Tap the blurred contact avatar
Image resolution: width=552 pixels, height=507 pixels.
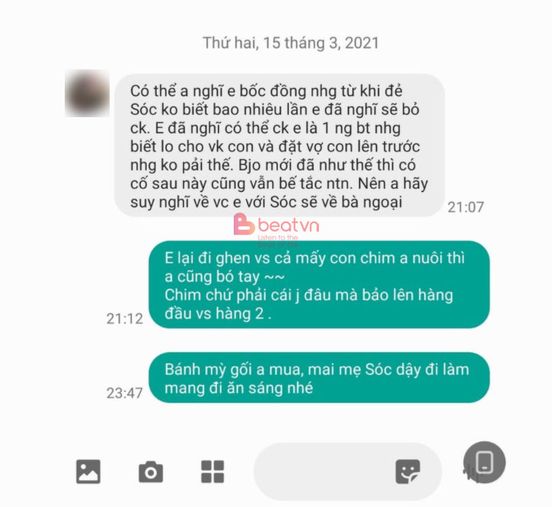(x=87, y=93)
